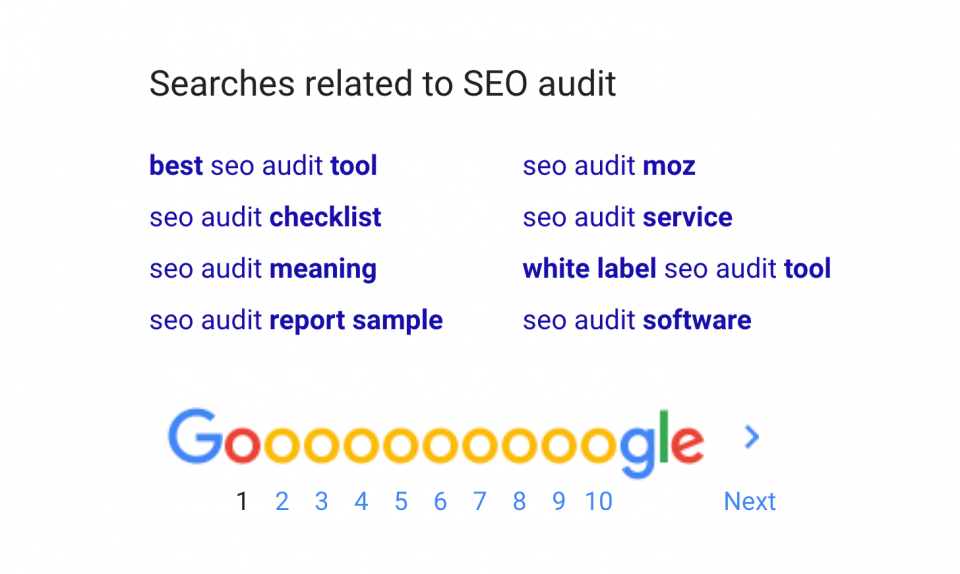Select 'seo audit meaning' suggestion

[263, 269]
